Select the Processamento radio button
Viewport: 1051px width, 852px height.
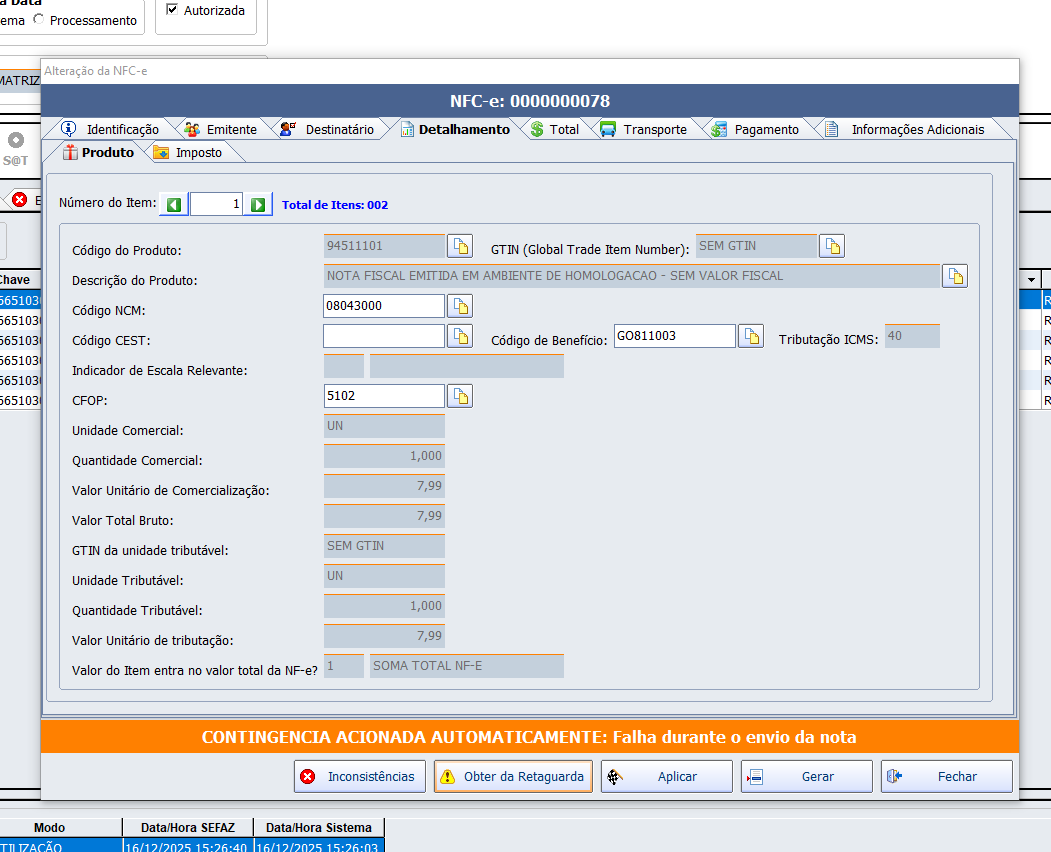click(x=39, y=20)
